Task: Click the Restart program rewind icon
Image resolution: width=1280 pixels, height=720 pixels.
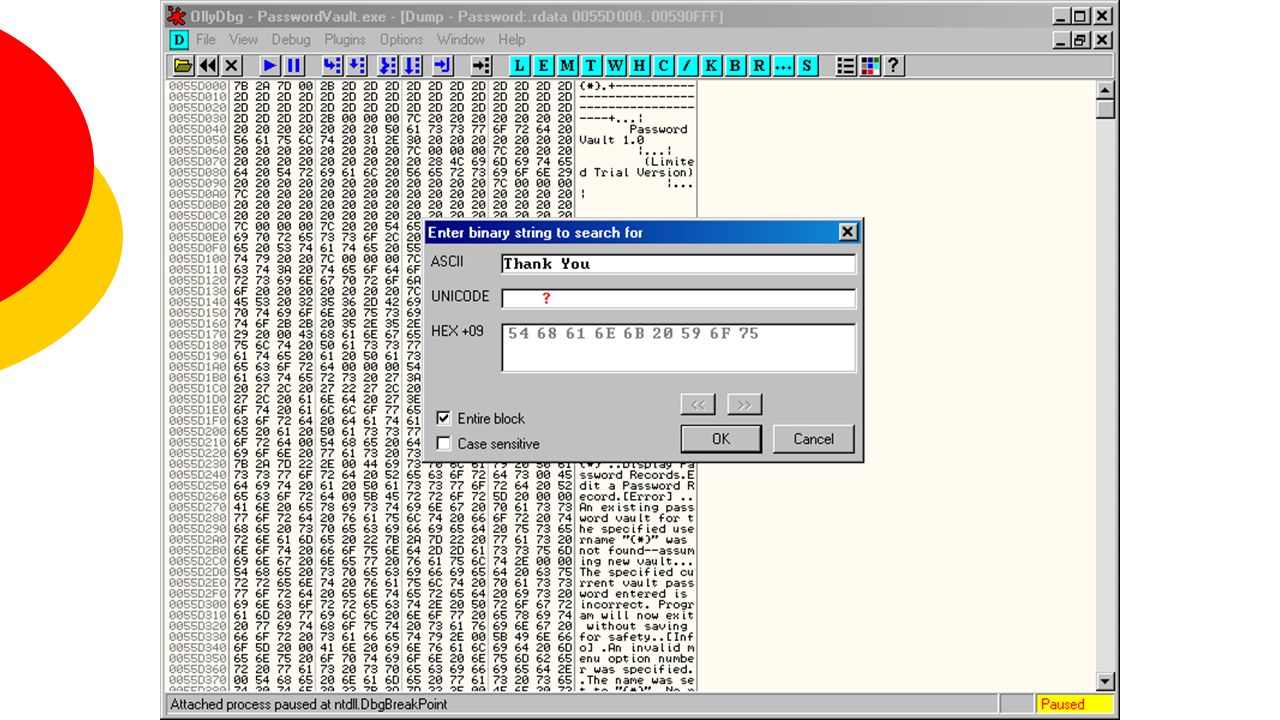Action: (208, 65)
